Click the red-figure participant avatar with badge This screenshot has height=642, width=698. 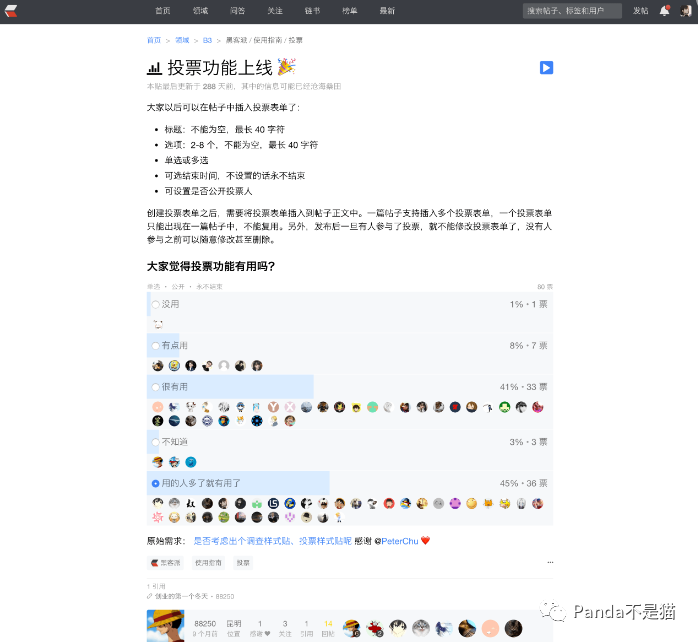tap(374, 628)
